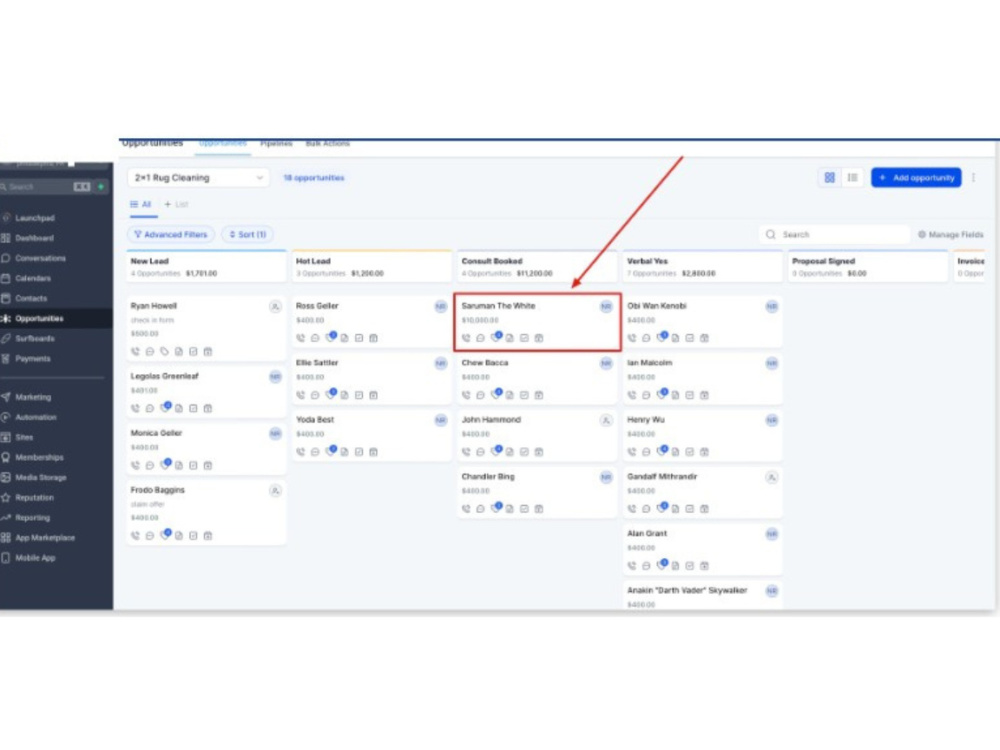Switch to board (grid) view
Screen dimensions: 1000x750
[x=829, y=177]
